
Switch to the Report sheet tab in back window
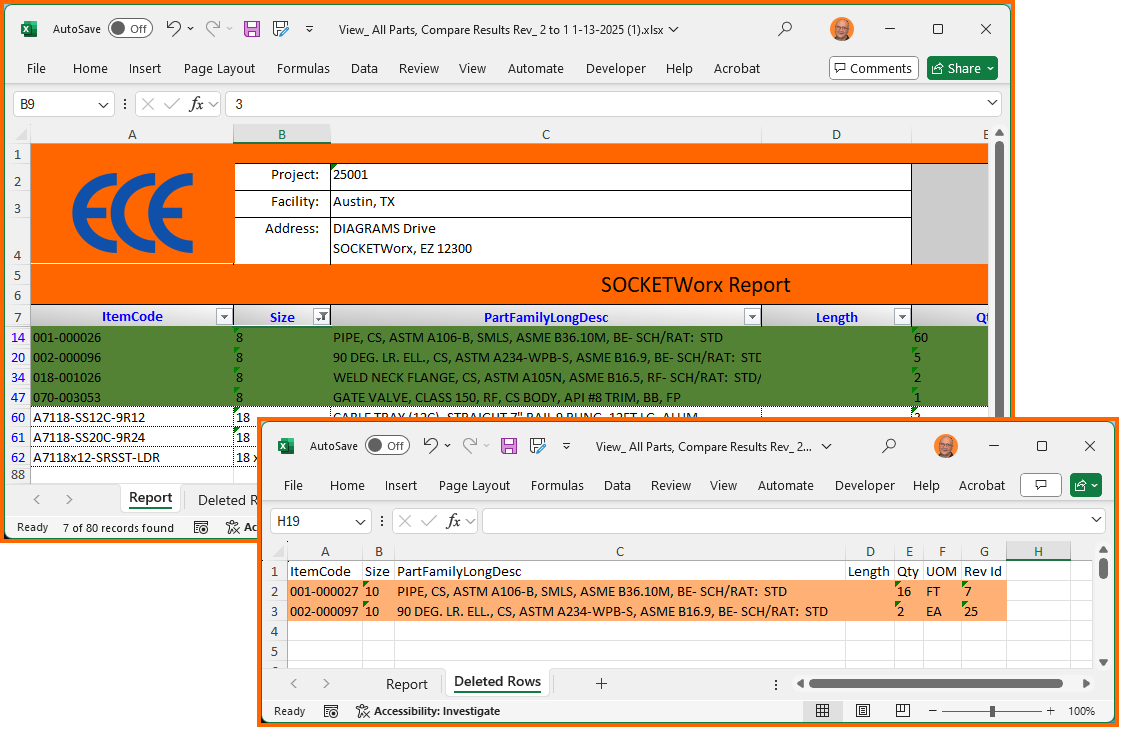150,498
